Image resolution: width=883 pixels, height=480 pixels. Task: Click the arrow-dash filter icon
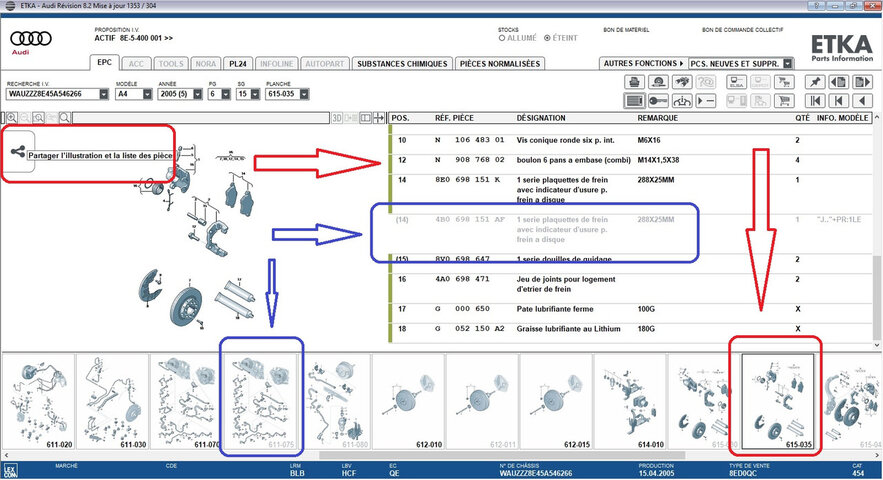point(706,101)
